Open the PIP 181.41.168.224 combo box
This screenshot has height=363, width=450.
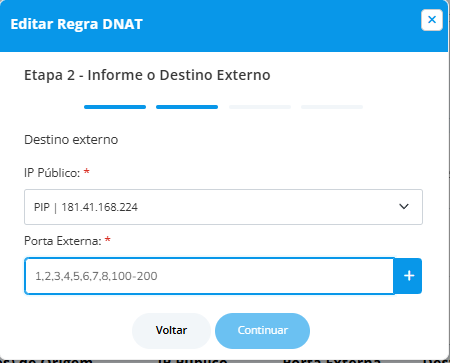point(223,207)
